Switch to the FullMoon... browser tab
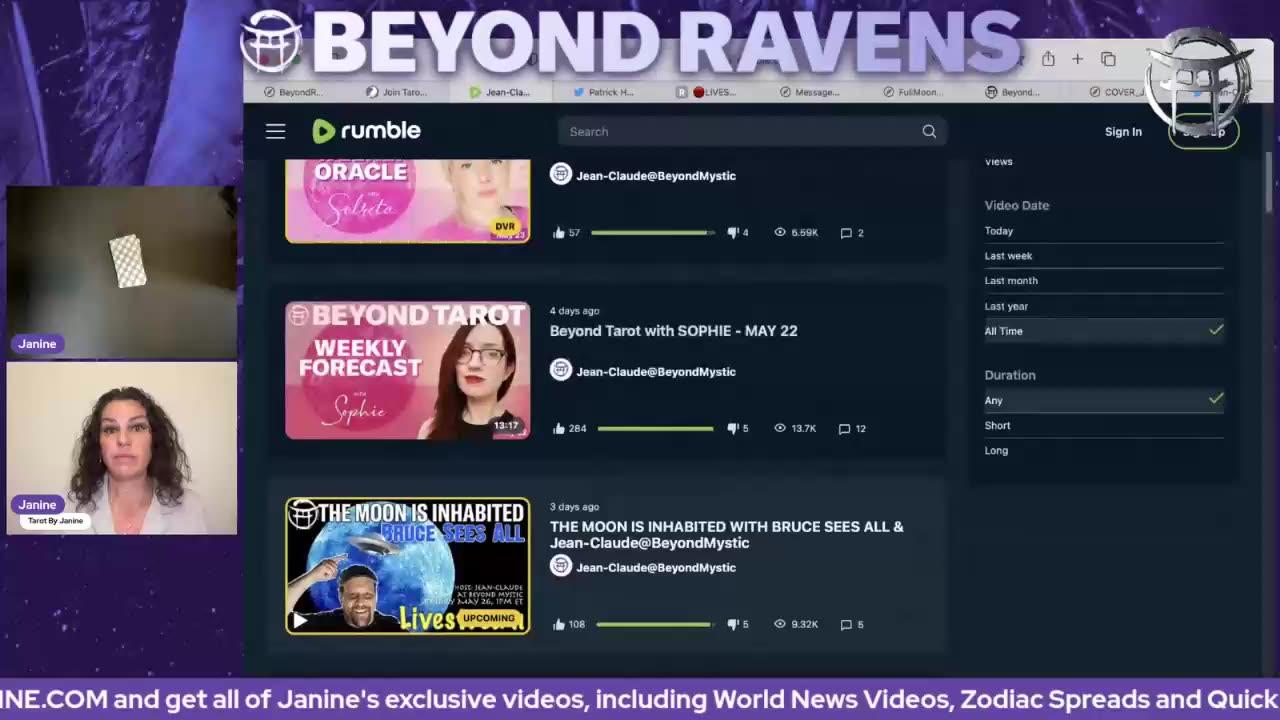Screen dimensions: 1280x720 point(914,92)
